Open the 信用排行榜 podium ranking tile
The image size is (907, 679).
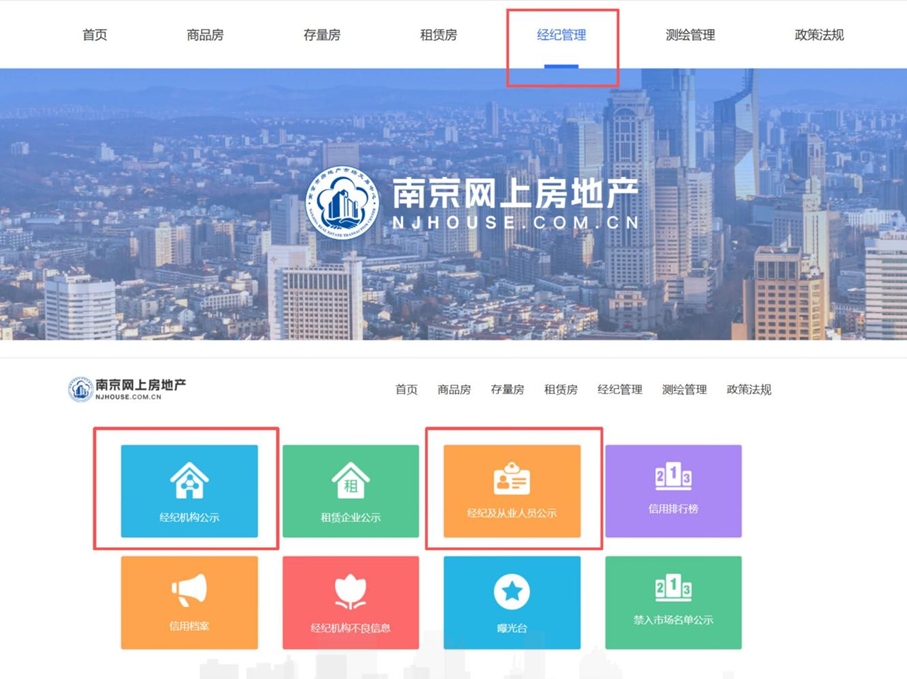click(x=673, y=491)
